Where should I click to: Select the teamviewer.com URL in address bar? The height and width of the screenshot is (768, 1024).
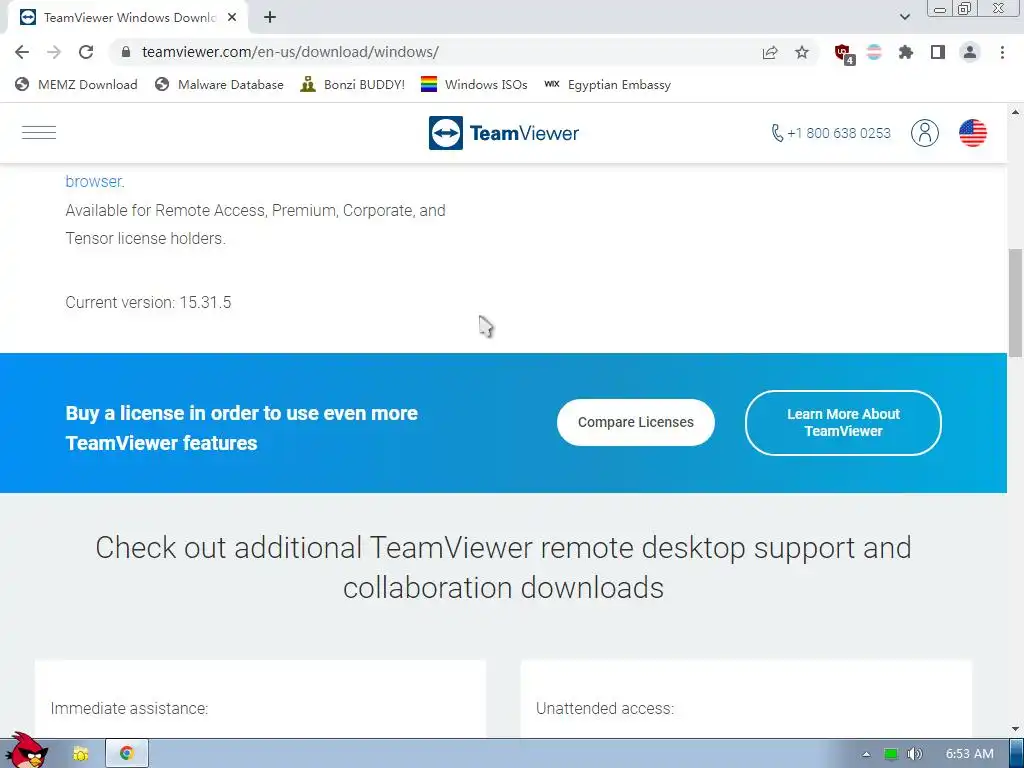(290, 52)
